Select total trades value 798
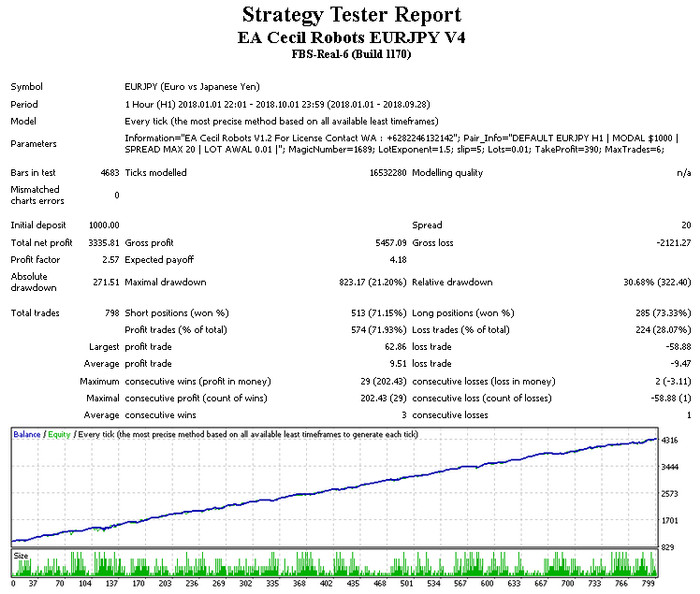This screenshot has height=594, width=700. coord(112,313)
